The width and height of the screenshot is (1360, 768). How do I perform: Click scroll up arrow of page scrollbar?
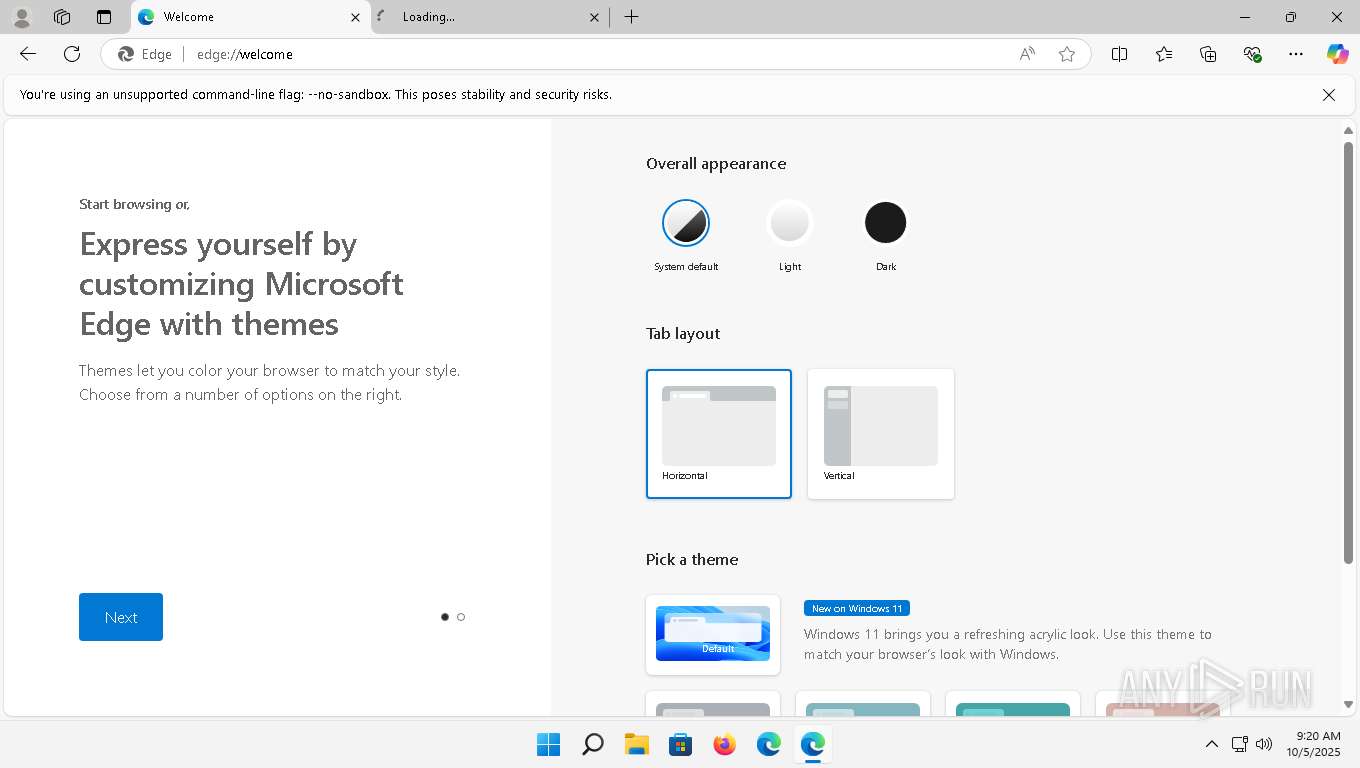1348,130
